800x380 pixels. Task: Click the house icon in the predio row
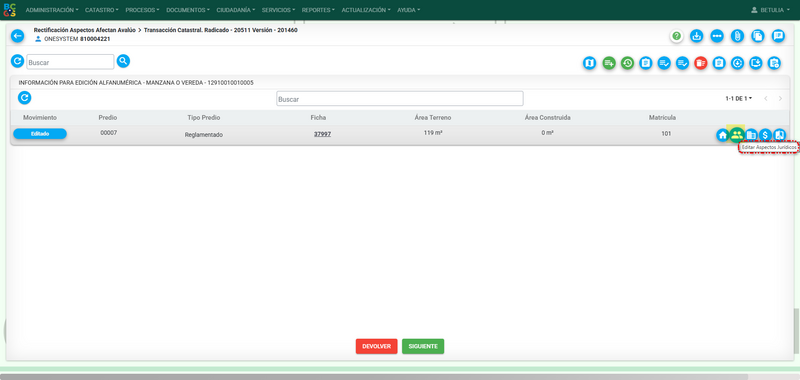tap(722, 135)
